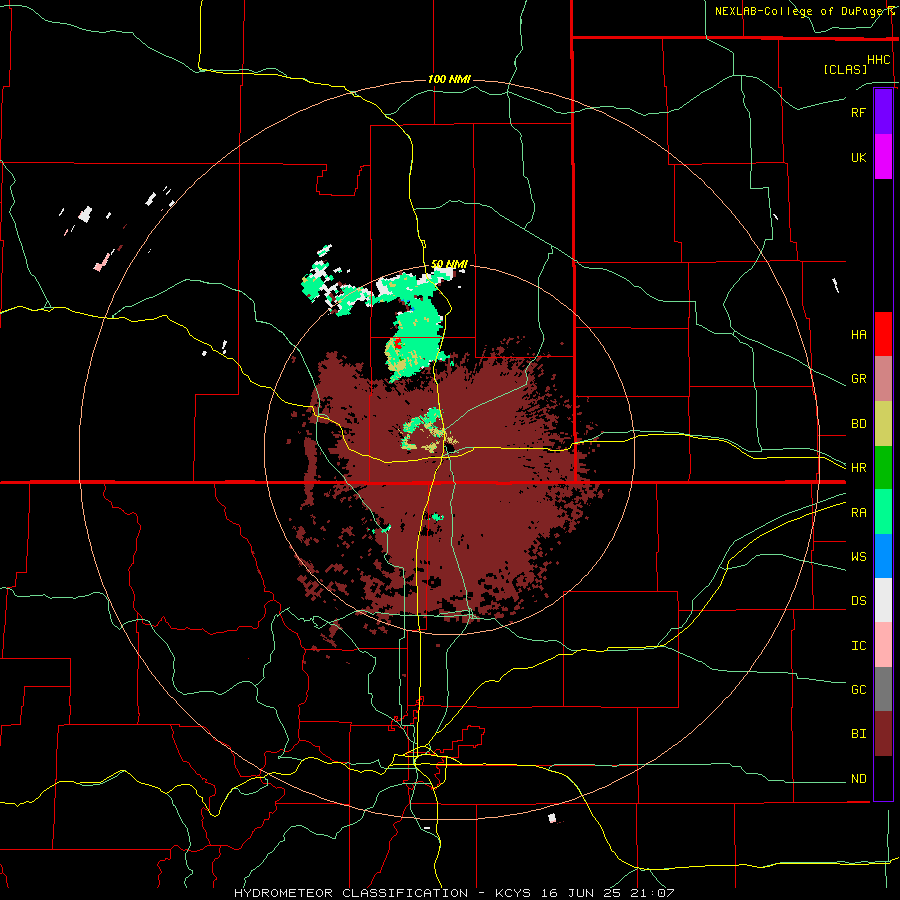Image resolution: width=900 pixels, height=900 pixels.
Task: Click the GC legend label
Action: pos(858,690)
